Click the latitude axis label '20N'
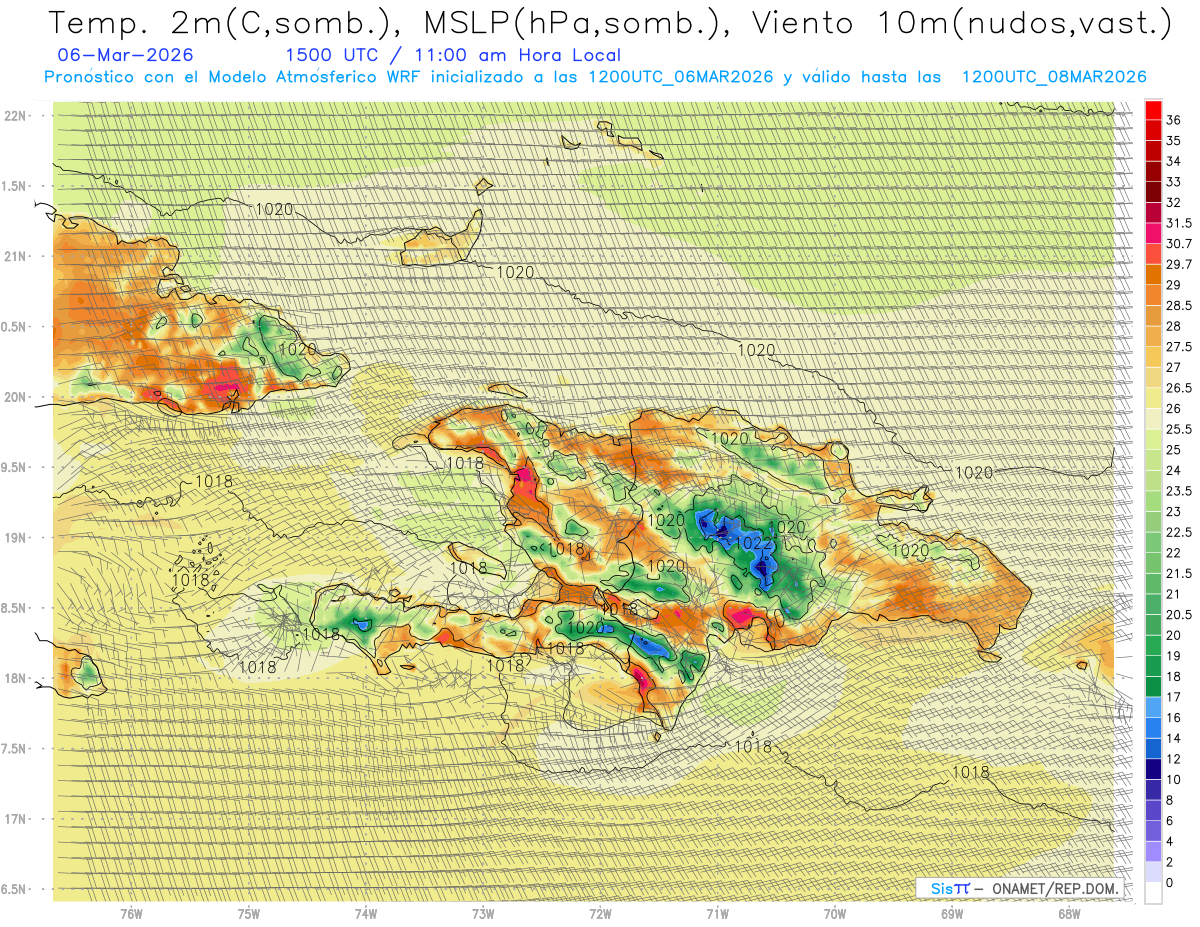Screen dimensions: 1200x927 16,397
